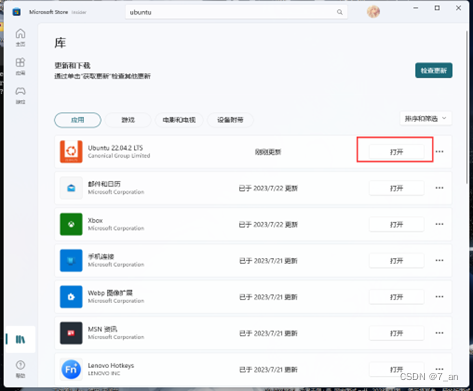Open the Apps section in sidebar

coord(20,66)
